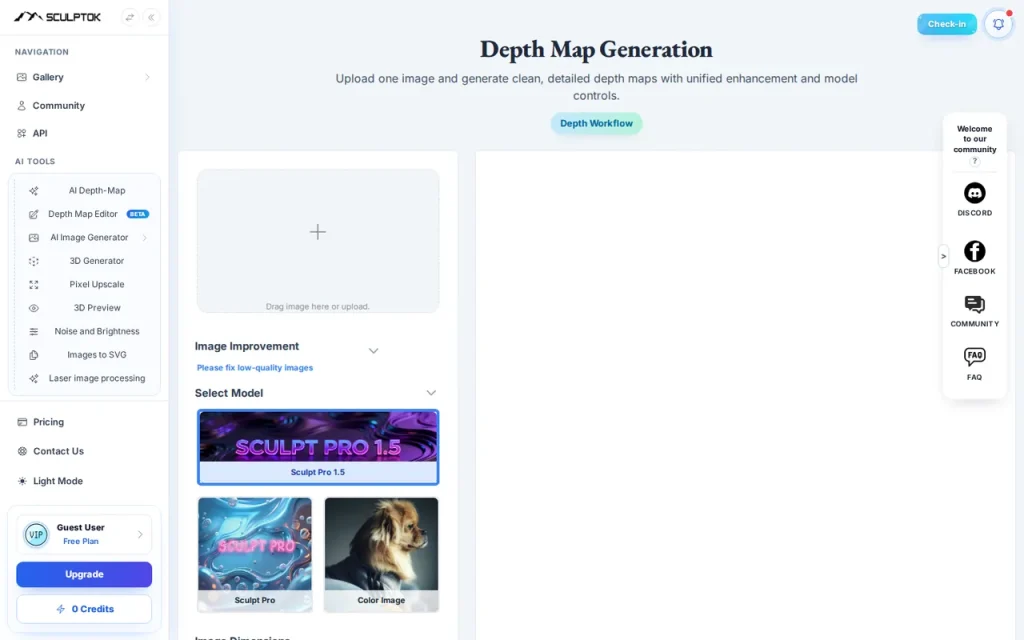Screen dimensions: 1024x640
Task: Click the Pixel Upscale expand icon
Action: (34, 285)
